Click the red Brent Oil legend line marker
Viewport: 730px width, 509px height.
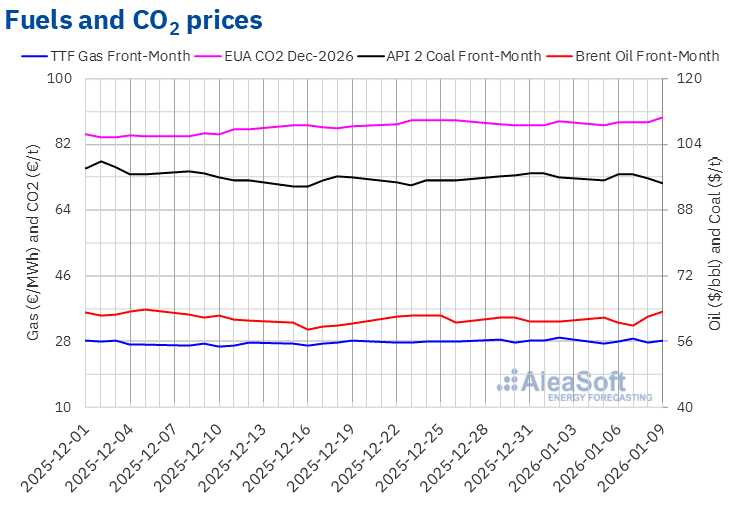558,56
